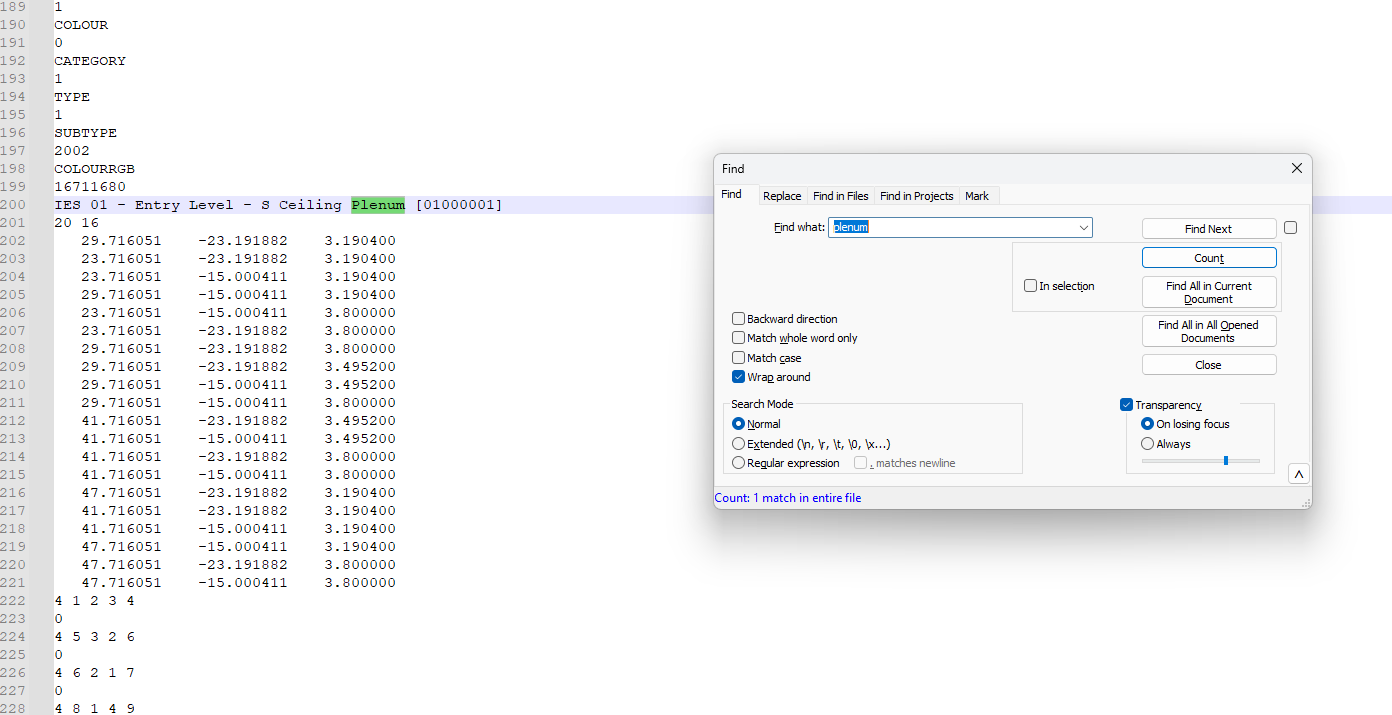Enable Match whole word only

coord(739,338)
